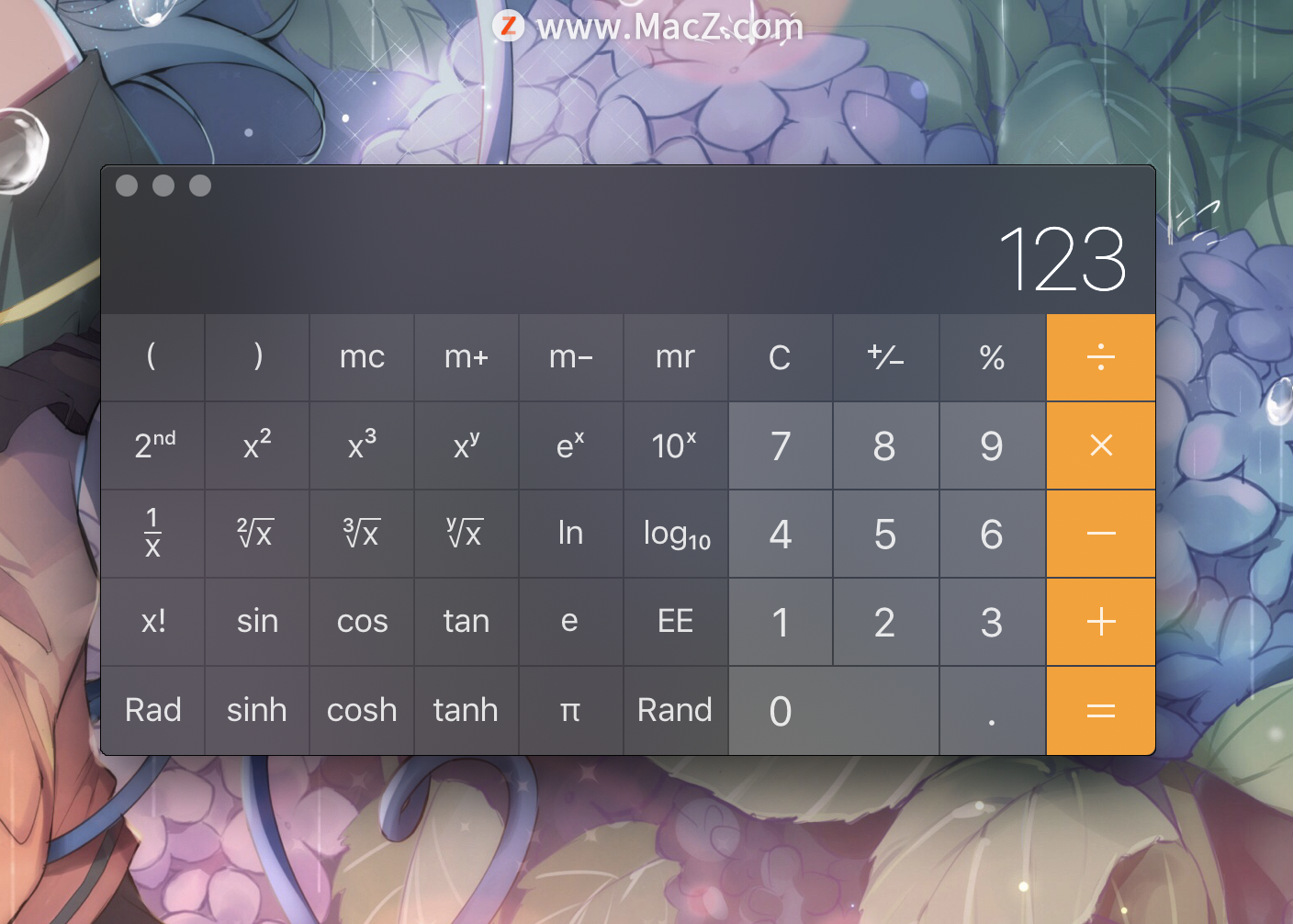The height and width of the screenshot is (924, 1293).
Task: Click the number 5 key
Action: coord(885,534)
